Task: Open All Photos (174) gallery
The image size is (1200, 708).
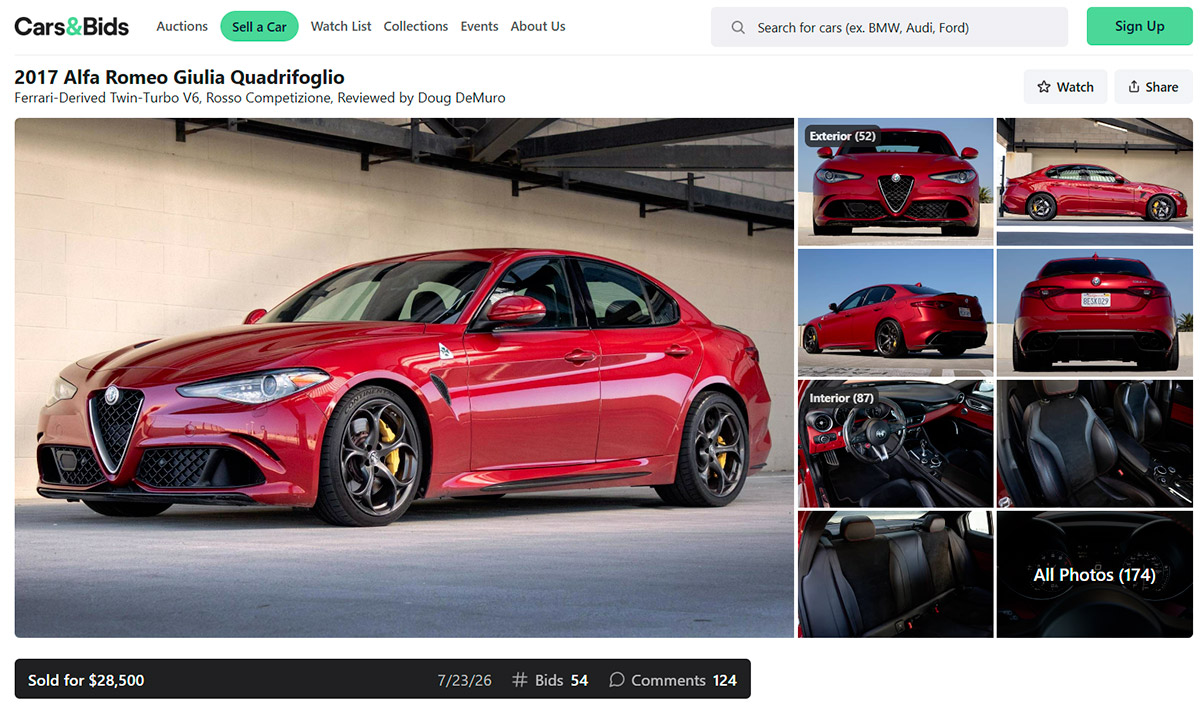Action: pos(1095,574)
